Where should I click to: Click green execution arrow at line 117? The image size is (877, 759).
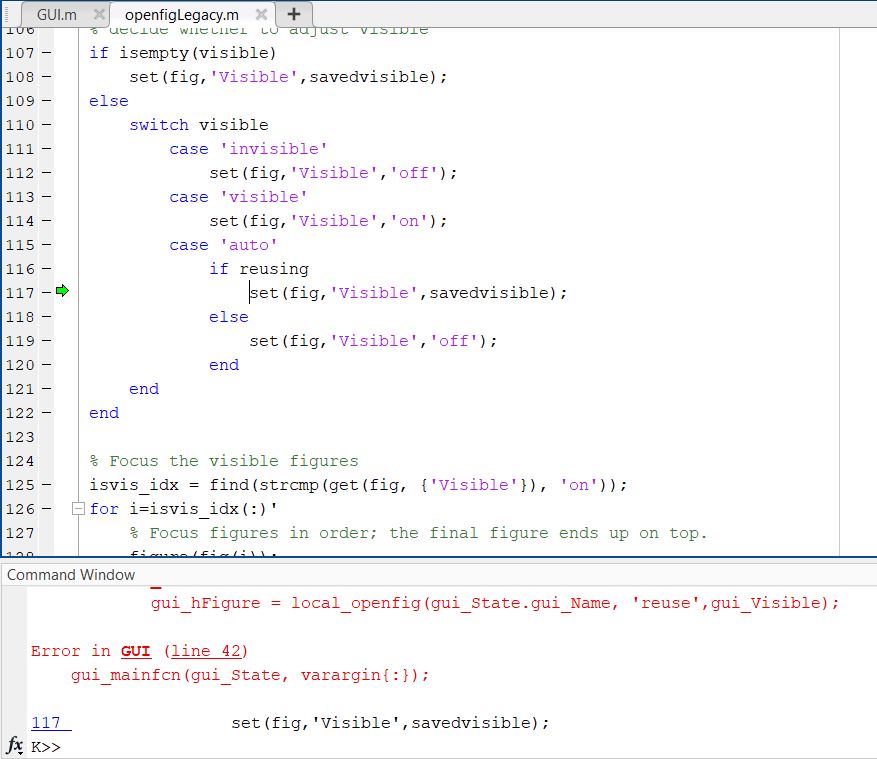pos(63,292)
